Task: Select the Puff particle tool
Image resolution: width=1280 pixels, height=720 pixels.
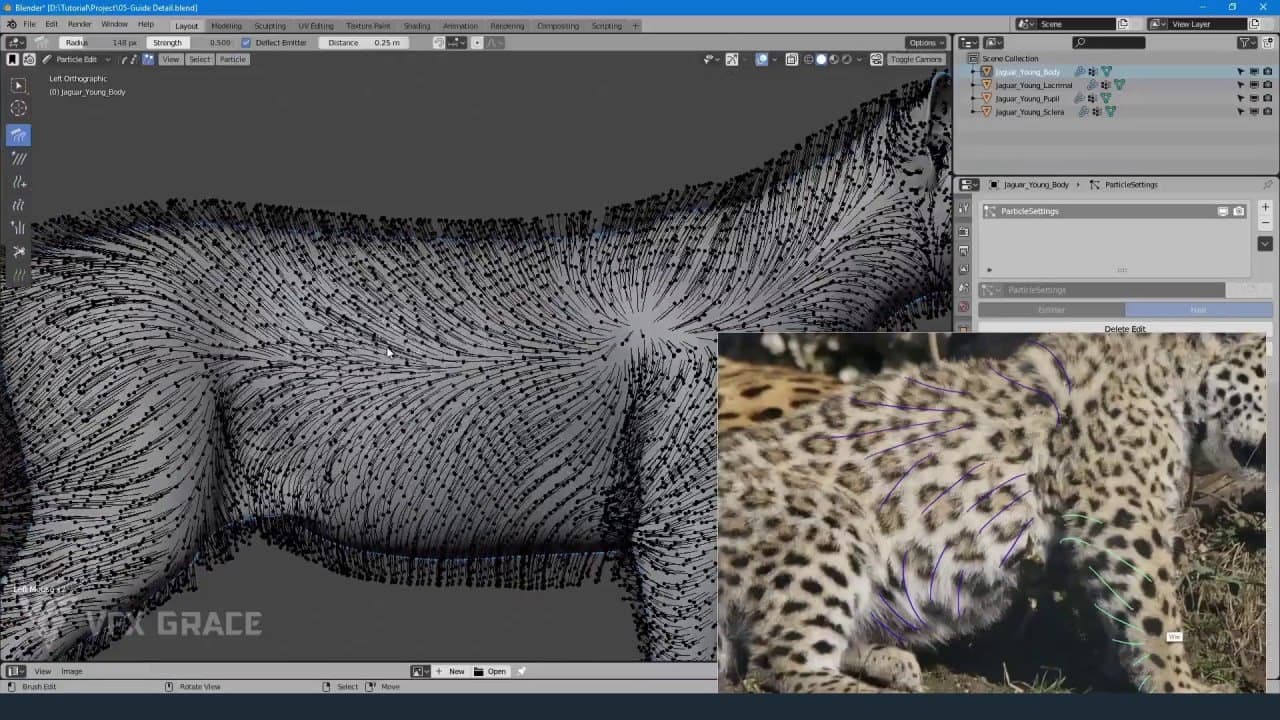Action: [19, 228]
